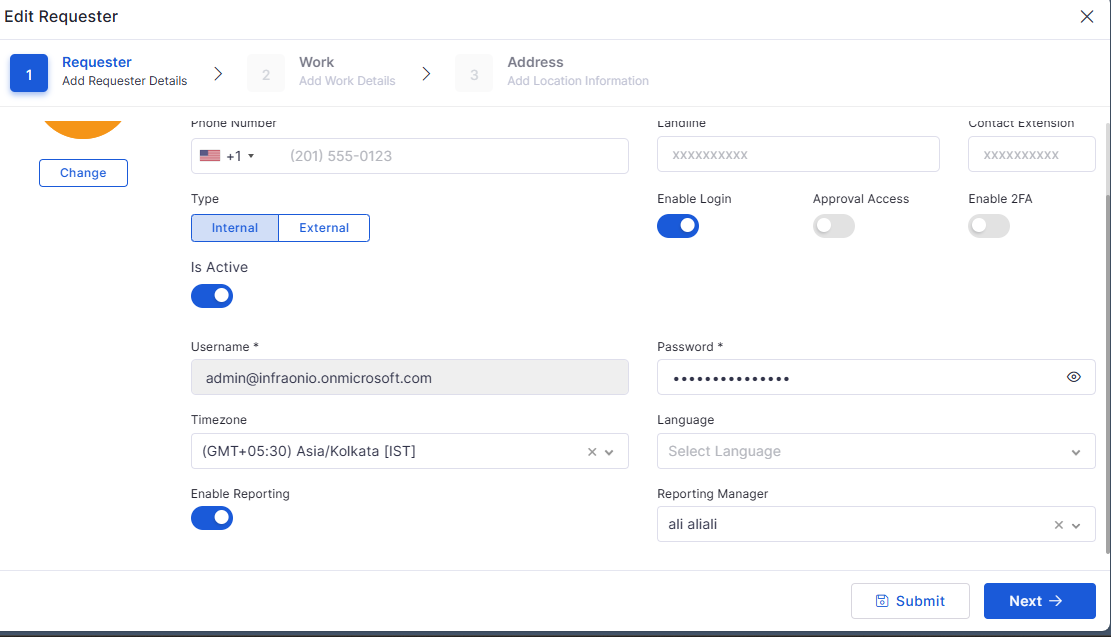
Task: Click the Submit button
Action: pyautogui.click(x=910, y=601)
